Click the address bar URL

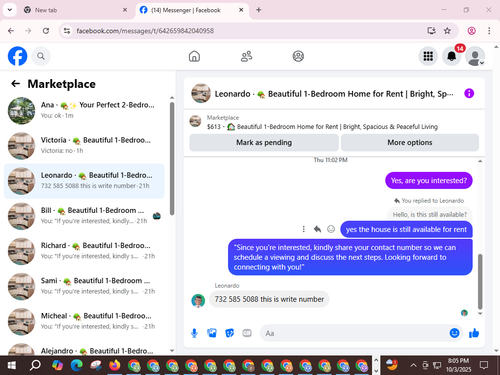[x=145, y=31]
